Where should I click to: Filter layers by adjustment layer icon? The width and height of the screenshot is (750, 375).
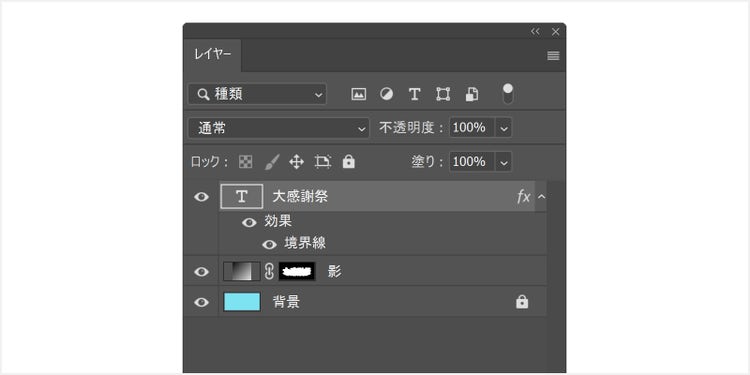(386, 94)
